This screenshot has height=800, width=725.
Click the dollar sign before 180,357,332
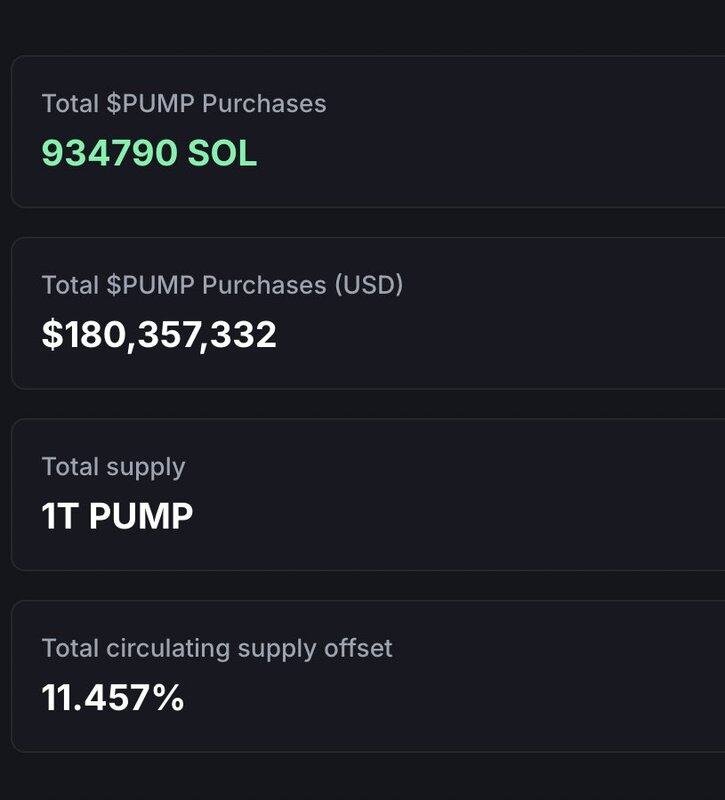coord(51,334)
